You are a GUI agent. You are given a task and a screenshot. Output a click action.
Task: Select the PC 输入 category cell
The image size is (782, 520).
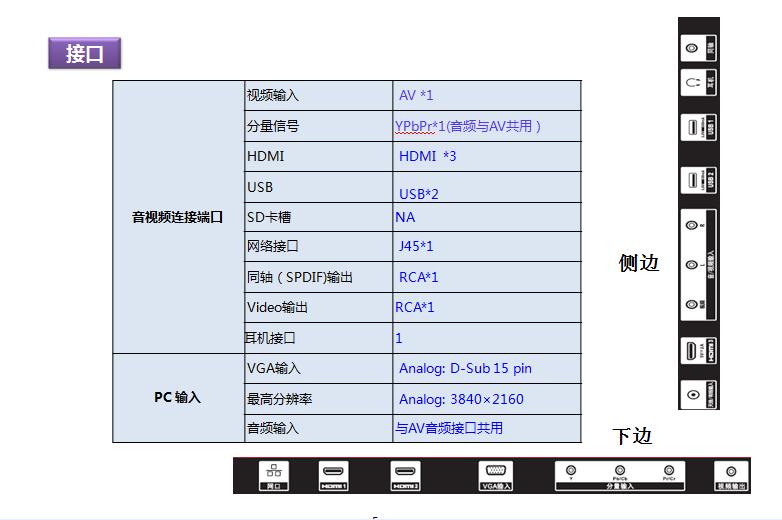pyautogui.click(x=178, y=397)
